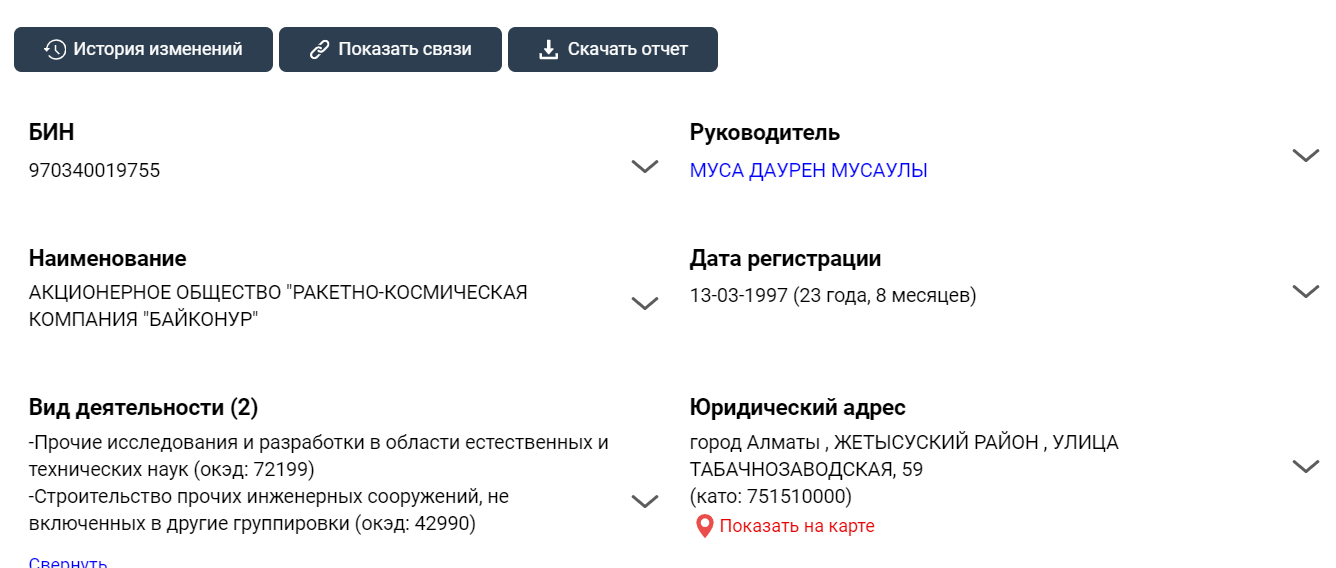The height and width of the screenshot is (568, 1336).
Task: Click the BIN number 970340019755
Action: [x=94, y=171]
